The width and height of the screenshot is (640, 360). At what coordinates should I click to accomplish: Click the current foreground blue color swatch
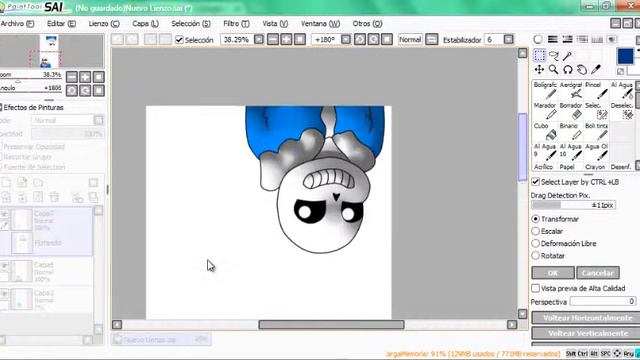point(625,56)
